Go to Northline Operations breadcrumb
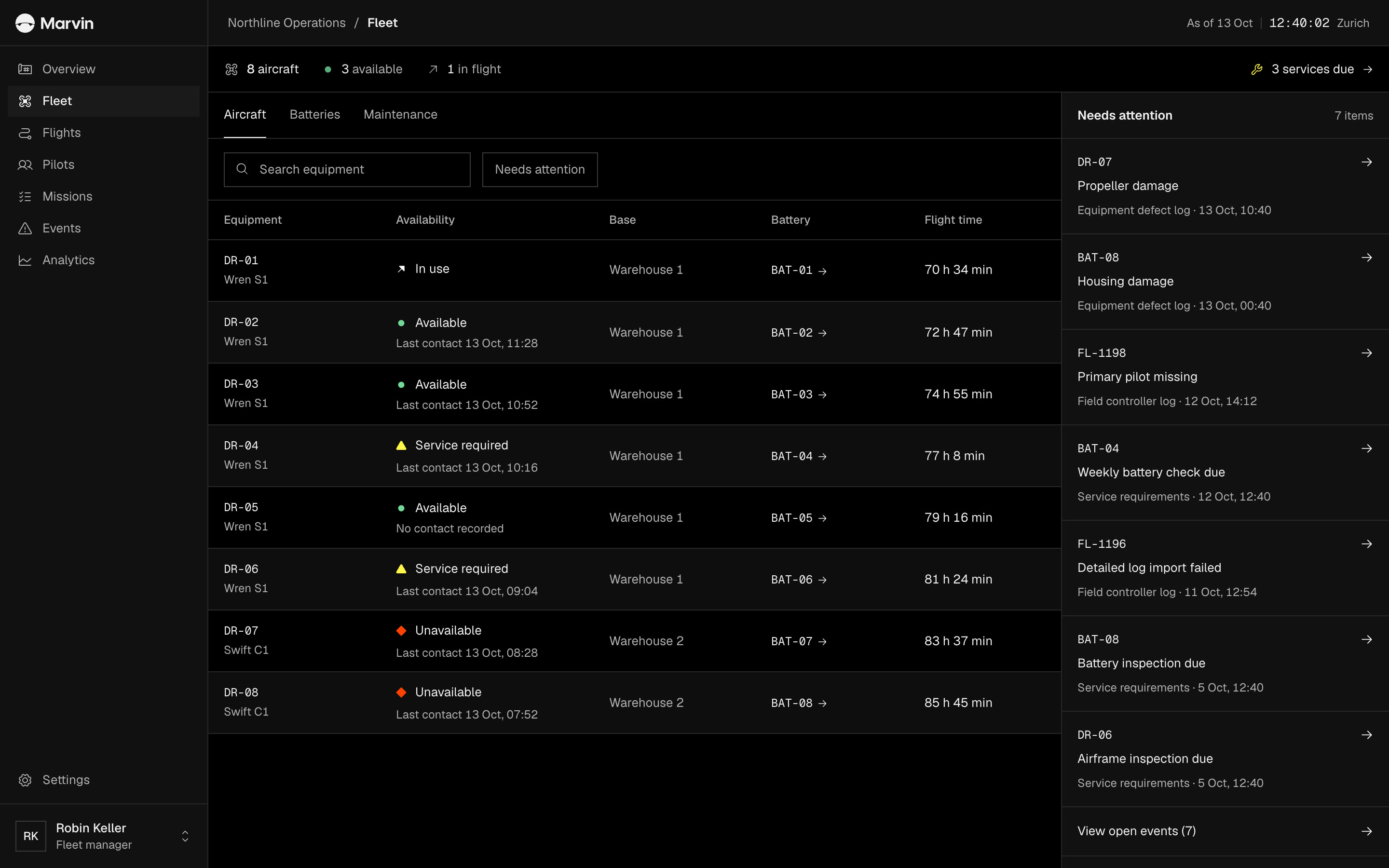 coord(286,23)
